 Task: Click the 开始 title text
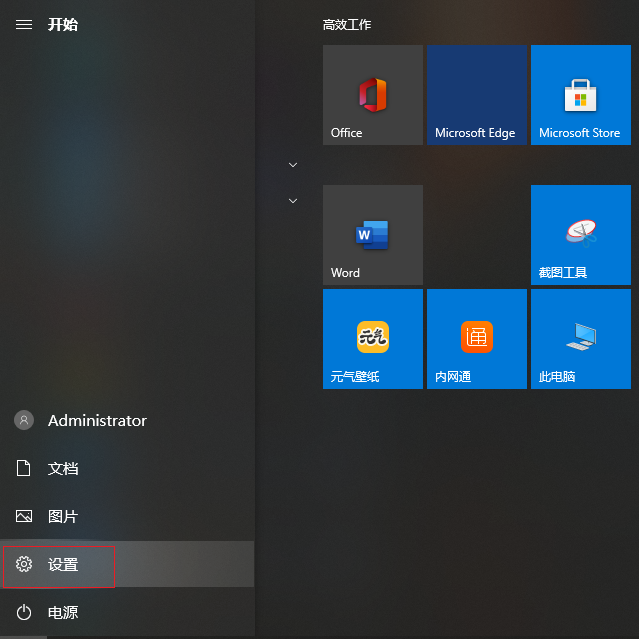tap(63, 24)
